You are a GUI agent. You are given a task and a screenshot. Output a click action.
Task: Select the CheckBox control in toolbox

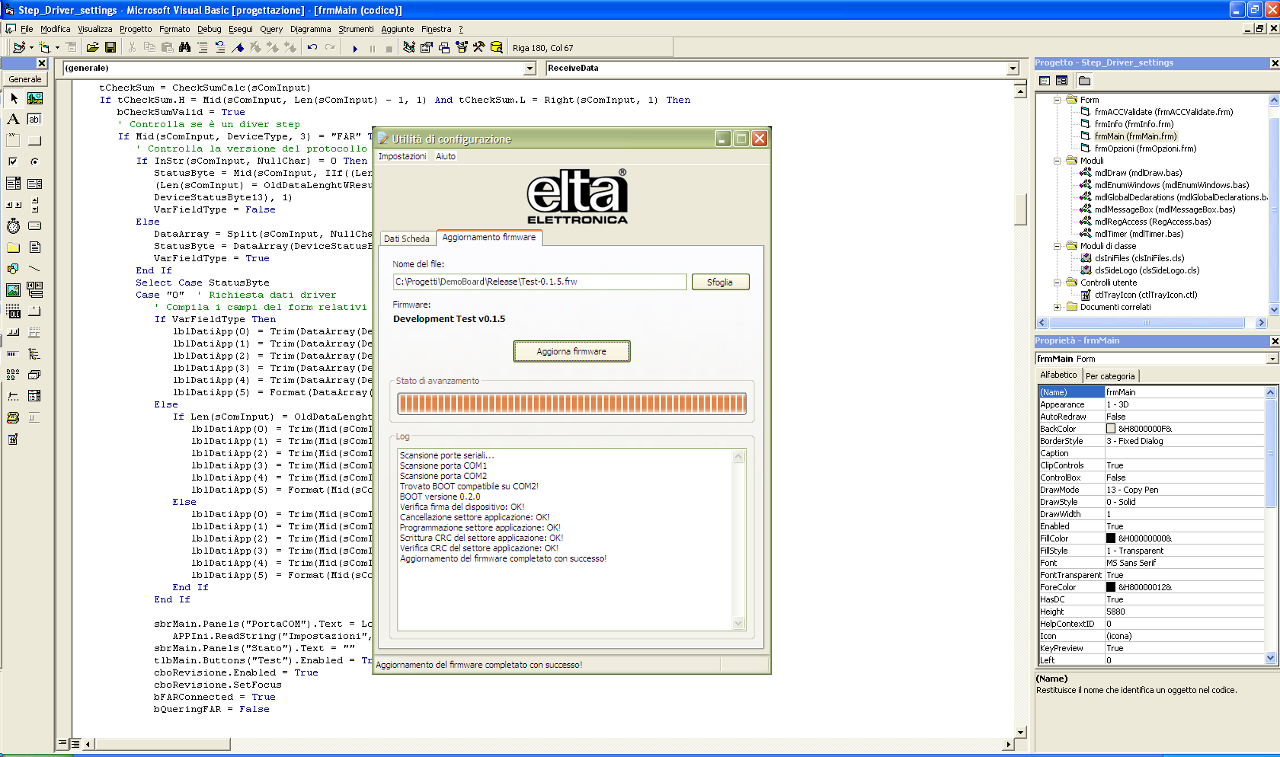coord(13,161)
